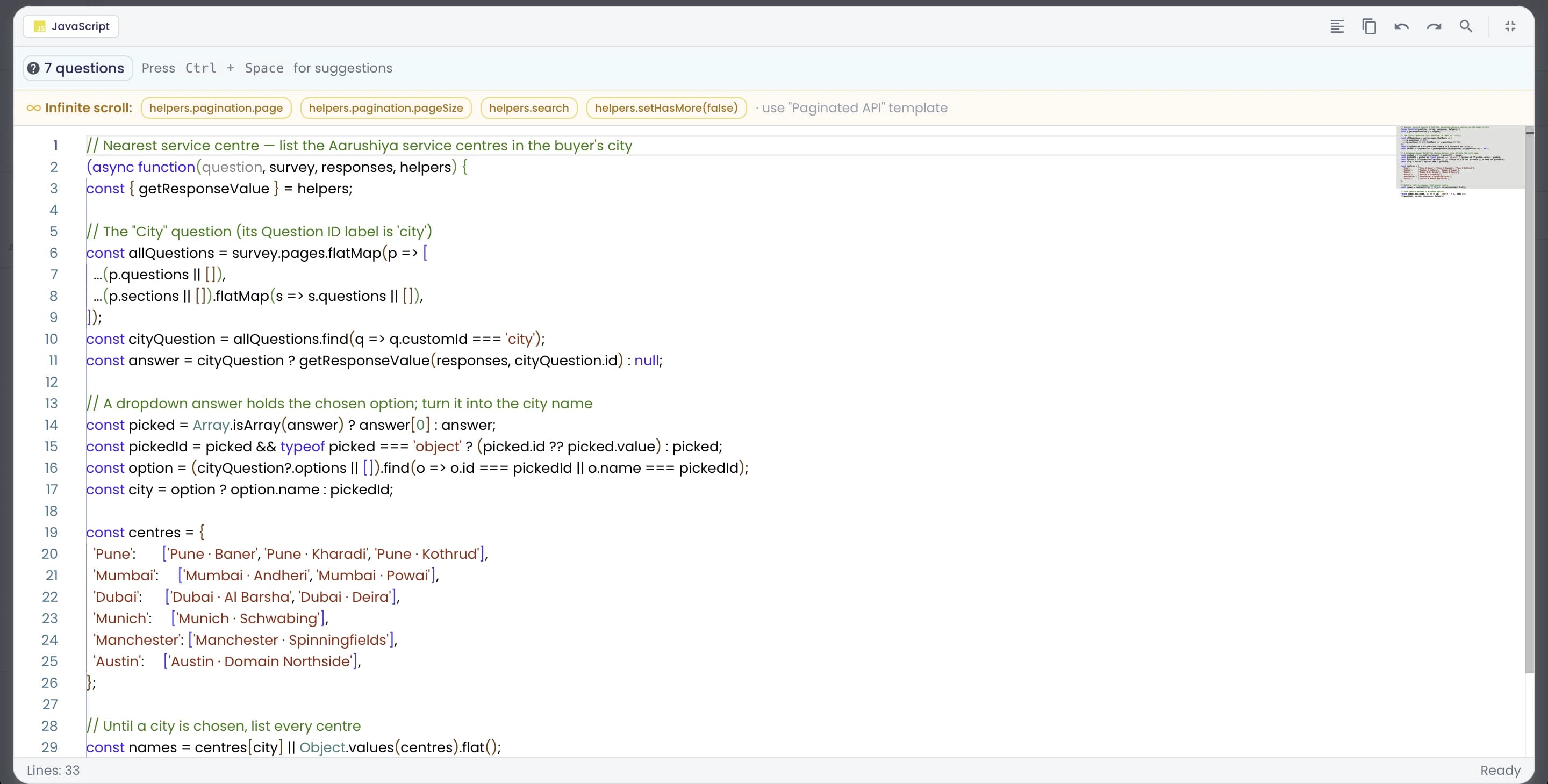Image resolution: width=1548 pixels, height=784 pixels.
Task: Click 'async function' keyword on line 2
Action: coord(144,167)
